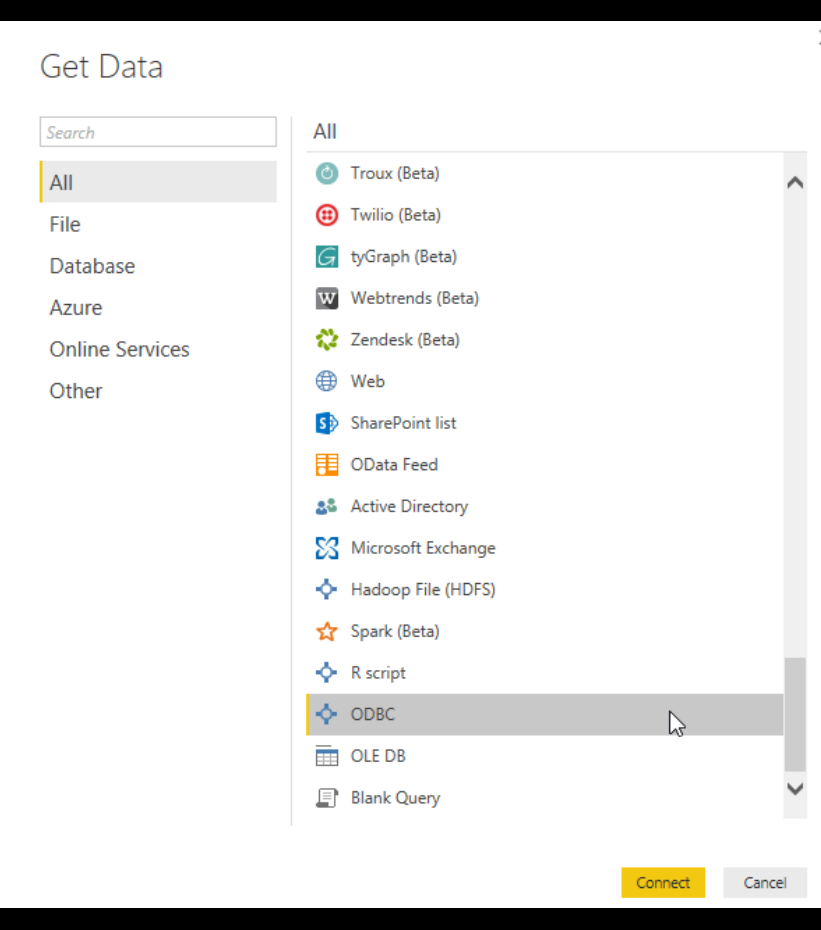
Task: Choose the Hadoop File (HDFS) icon
Action: pos(326,590)
